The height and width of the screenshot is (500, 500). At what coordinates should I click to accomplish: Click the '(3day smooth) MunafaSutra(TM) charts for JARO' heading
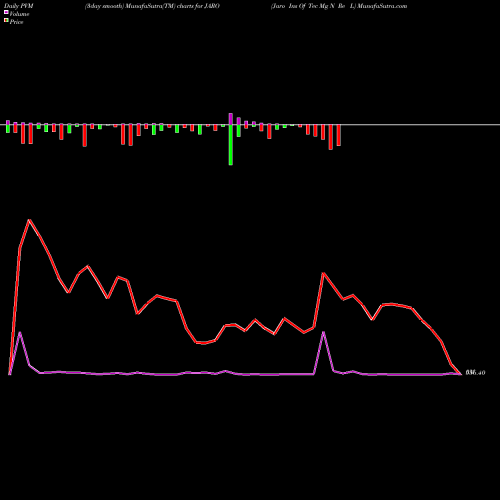[152, 6]
